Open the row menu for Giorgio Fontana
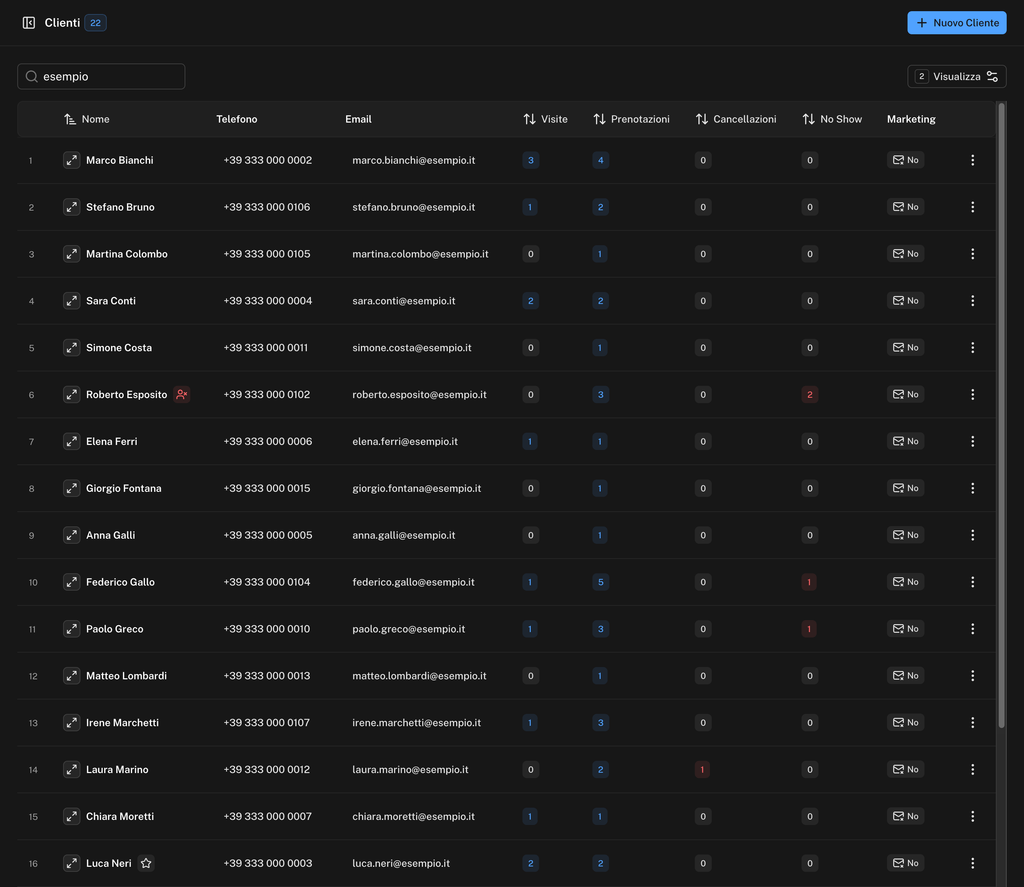 [972, 489]
